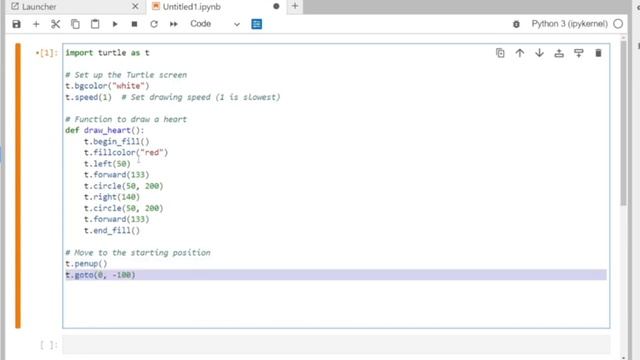Click the t.end_fill() line
This screenshot has width=640, height=360.
[x=112, y=230]
